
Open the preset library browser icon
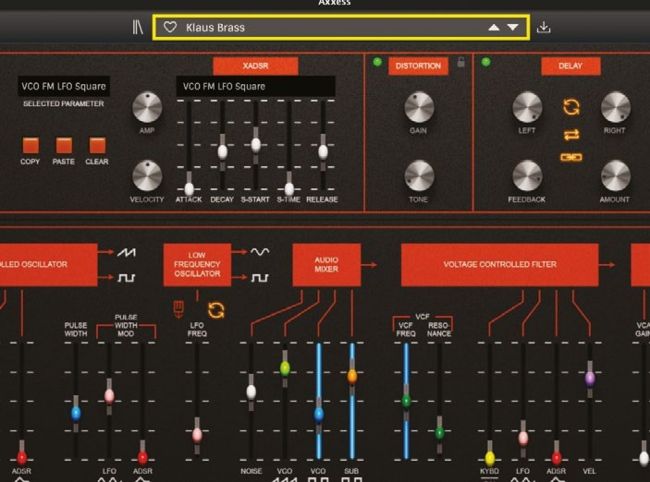138,27
